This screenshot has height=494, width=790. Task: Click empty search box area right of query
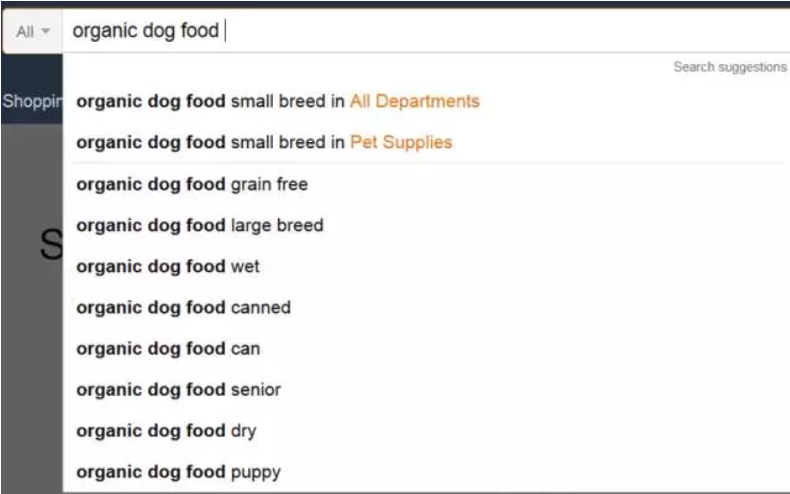[500, 31]
